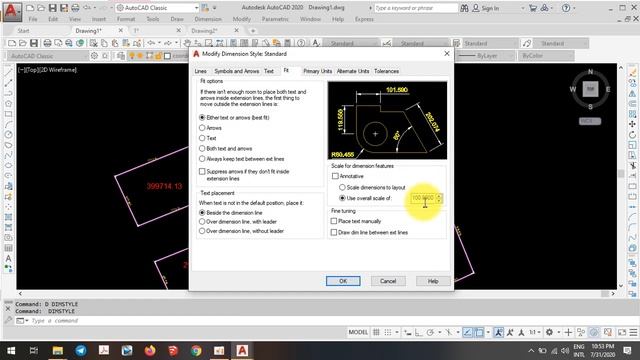Toggle snap mode dots icon in status bar
This screenshot has width=640, height=360.
coord(388,332)
